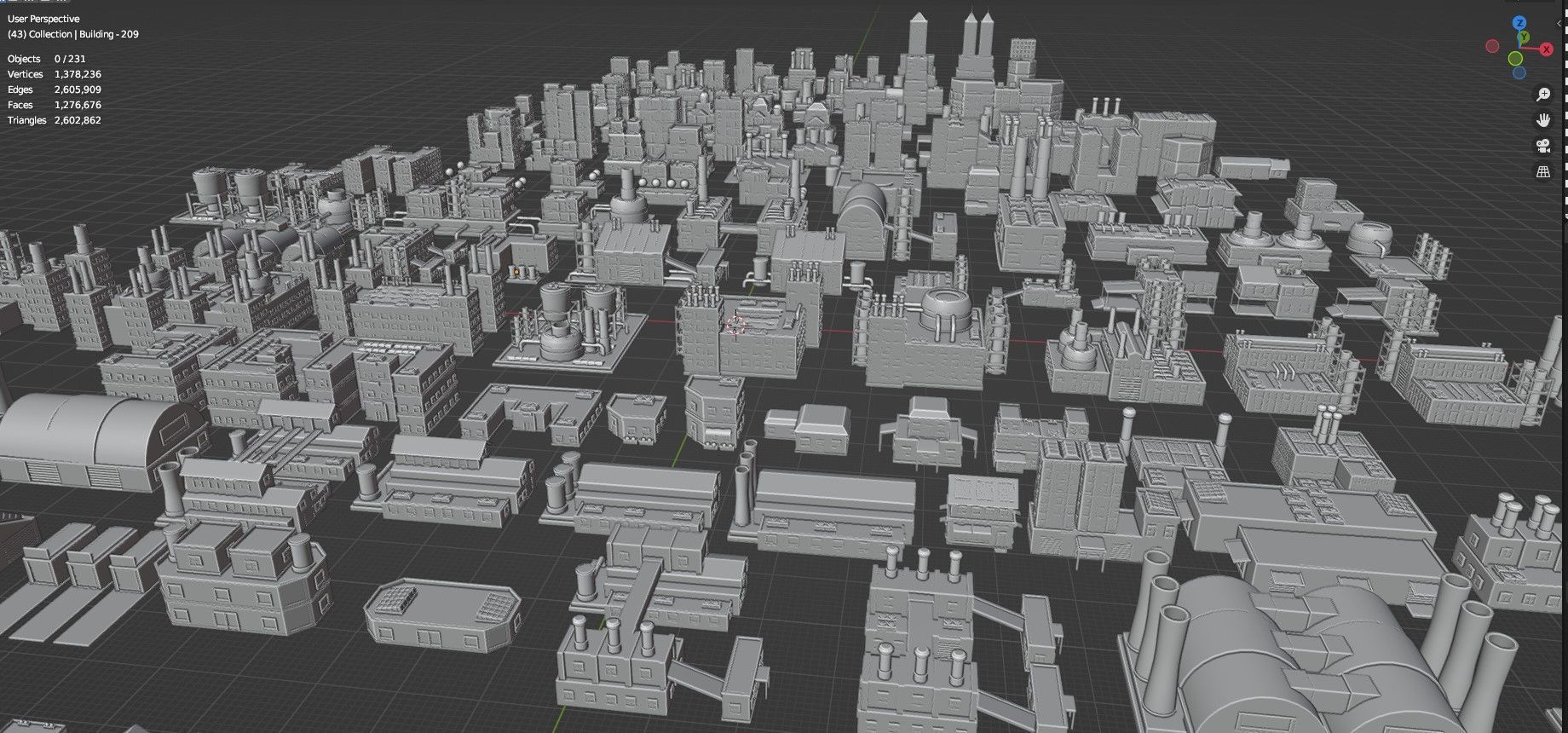The image size is (1568, 733).
Task: Click the 'Objects 0 / 231' statistic
Action: tap(47, 59)
